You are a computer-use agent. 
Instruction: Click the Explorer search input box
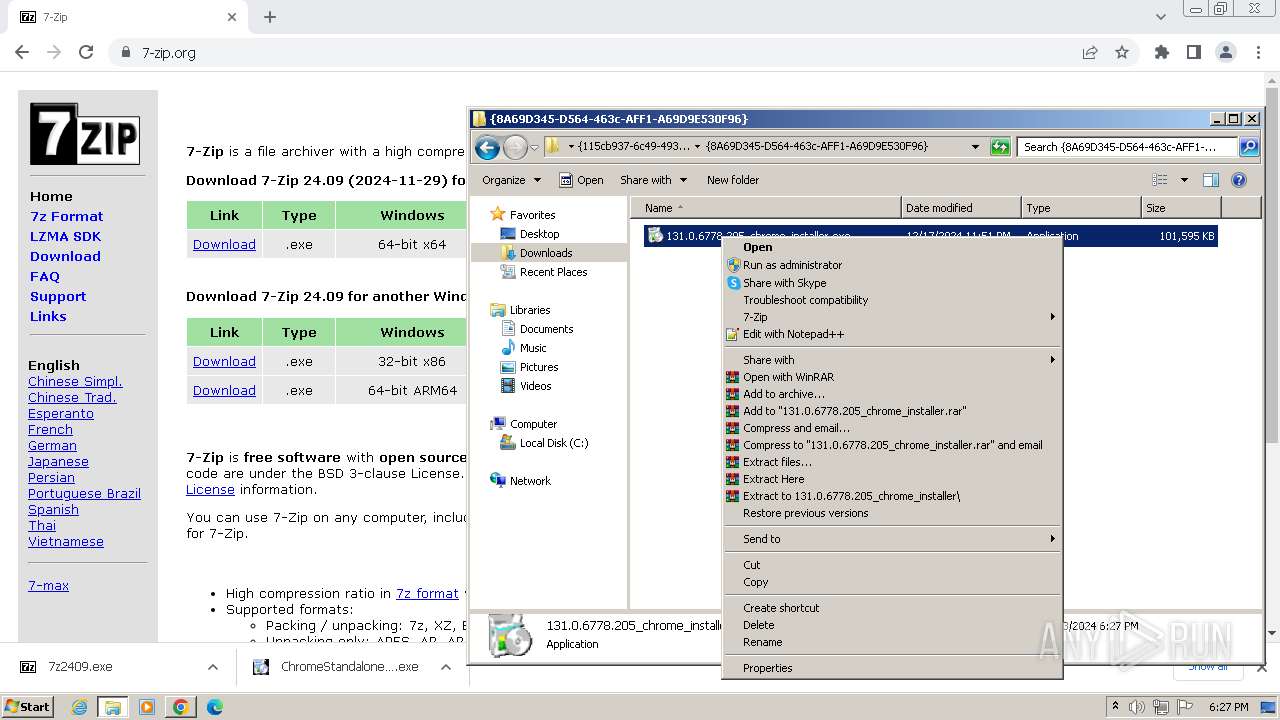(x=1128, y=147)
